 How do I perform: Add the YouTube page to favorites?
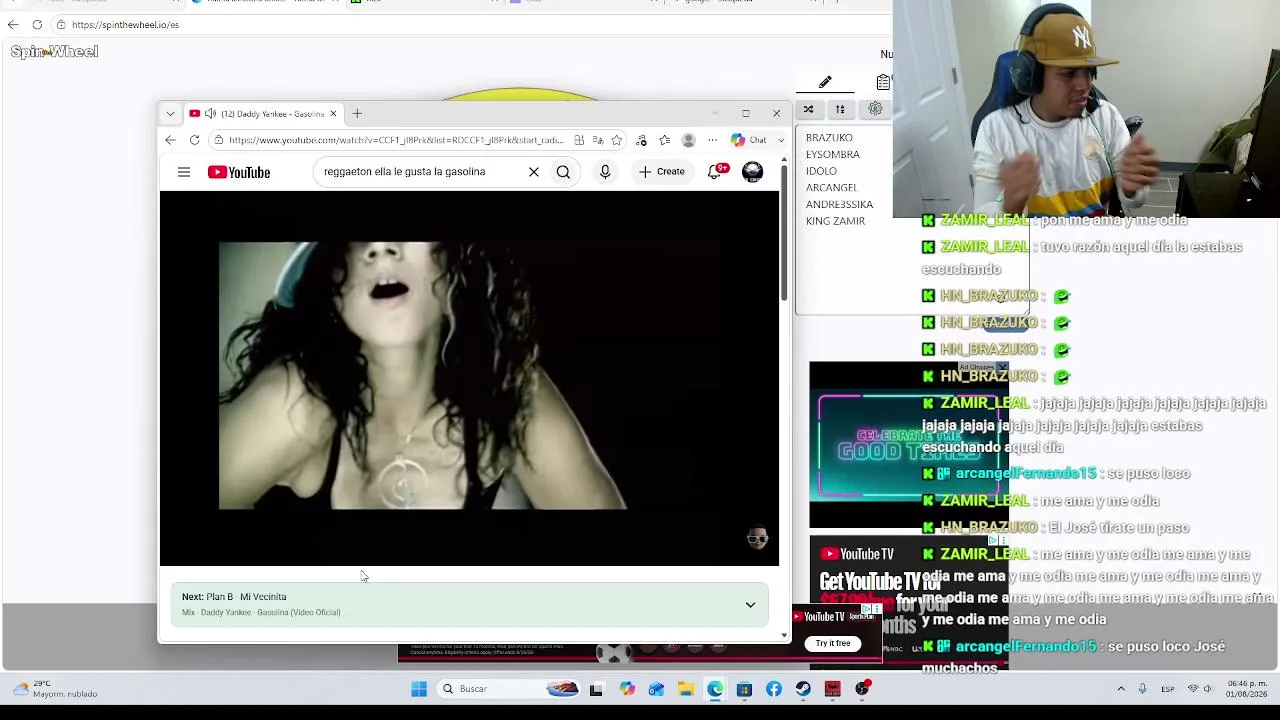click(617, 140)
